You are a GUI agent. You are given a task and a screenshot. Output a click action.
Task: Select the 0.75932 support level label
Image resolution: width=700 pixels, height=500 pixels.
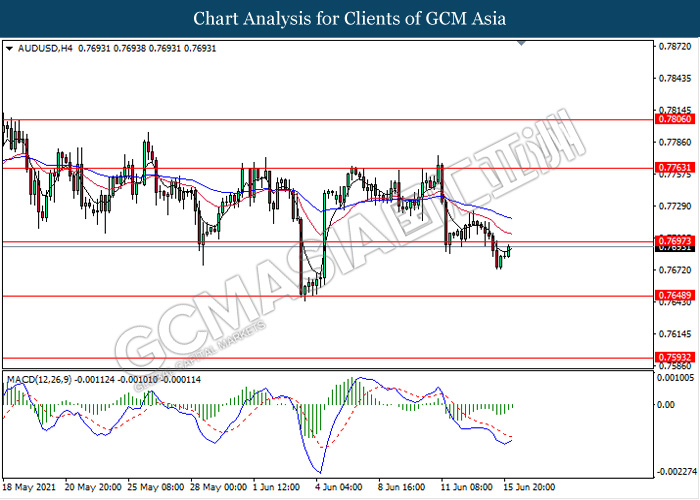[675, 357]
